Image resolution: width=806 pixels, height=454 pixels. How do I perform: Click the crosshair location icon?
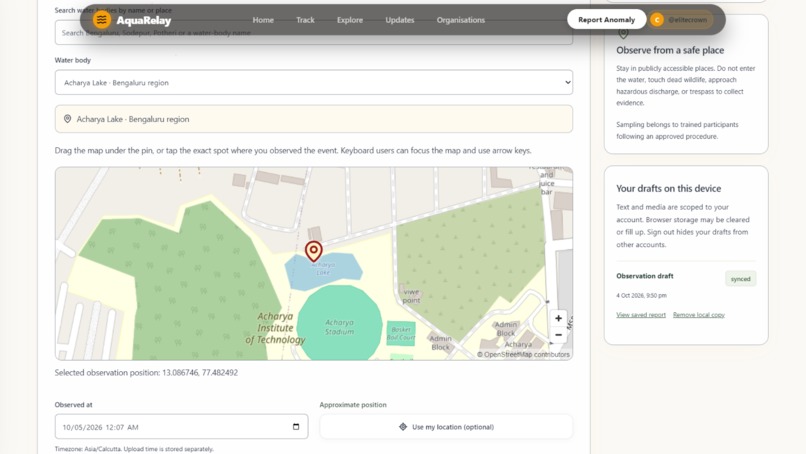coord(403,427)
